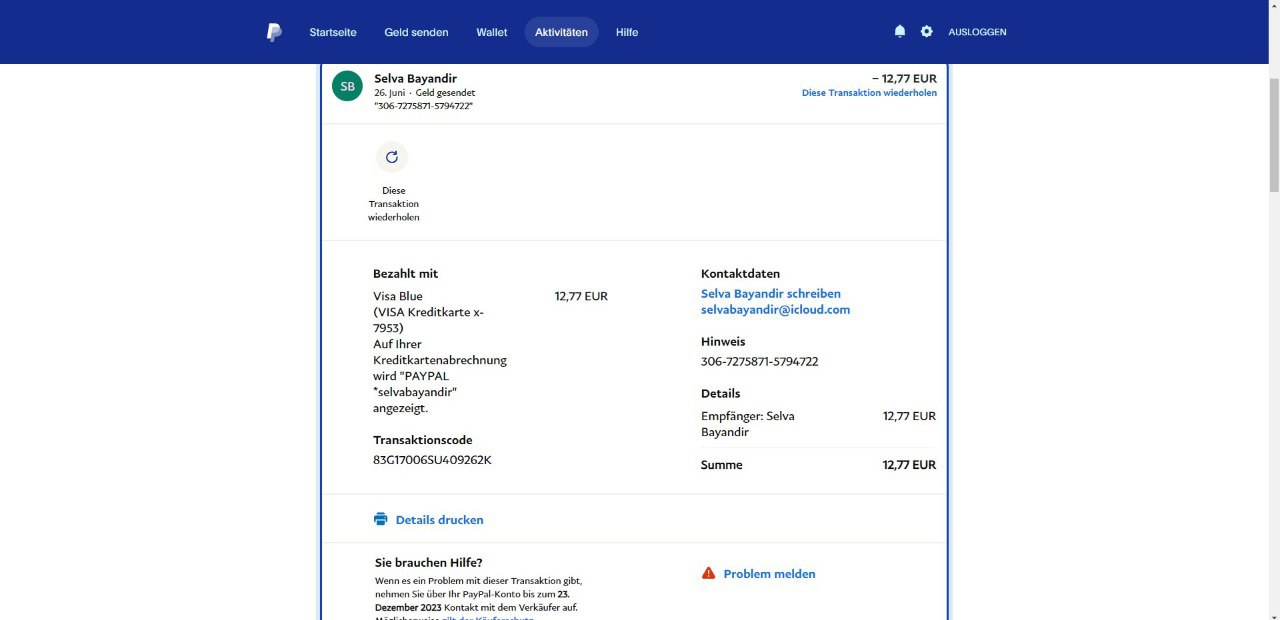1280x620 pixels.
Task: Open settings gear icon
Action: 927,32
